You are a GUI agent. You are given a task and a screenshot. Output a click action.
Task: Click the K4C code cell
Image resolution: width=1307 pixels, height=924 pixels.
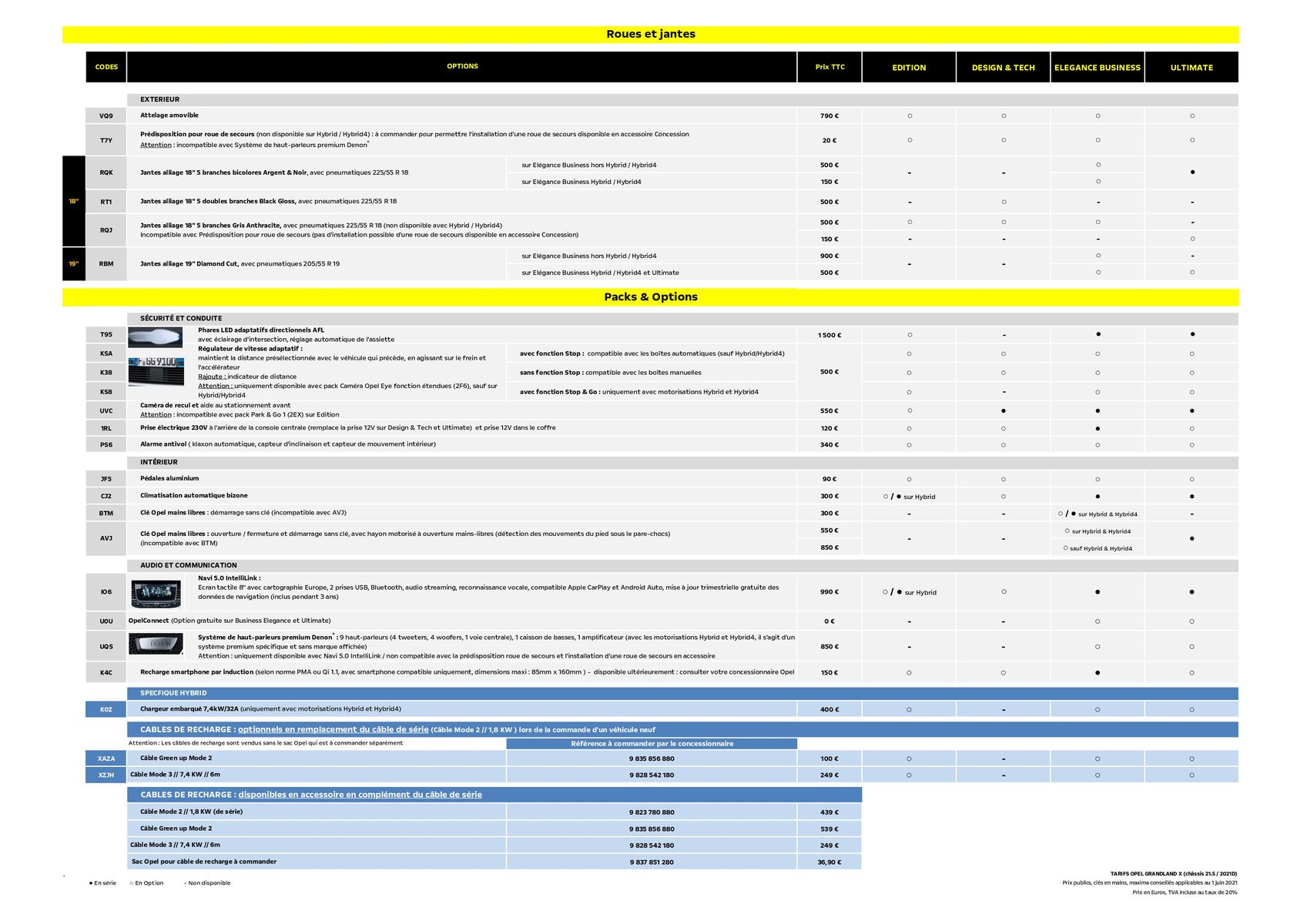(106, 672)
